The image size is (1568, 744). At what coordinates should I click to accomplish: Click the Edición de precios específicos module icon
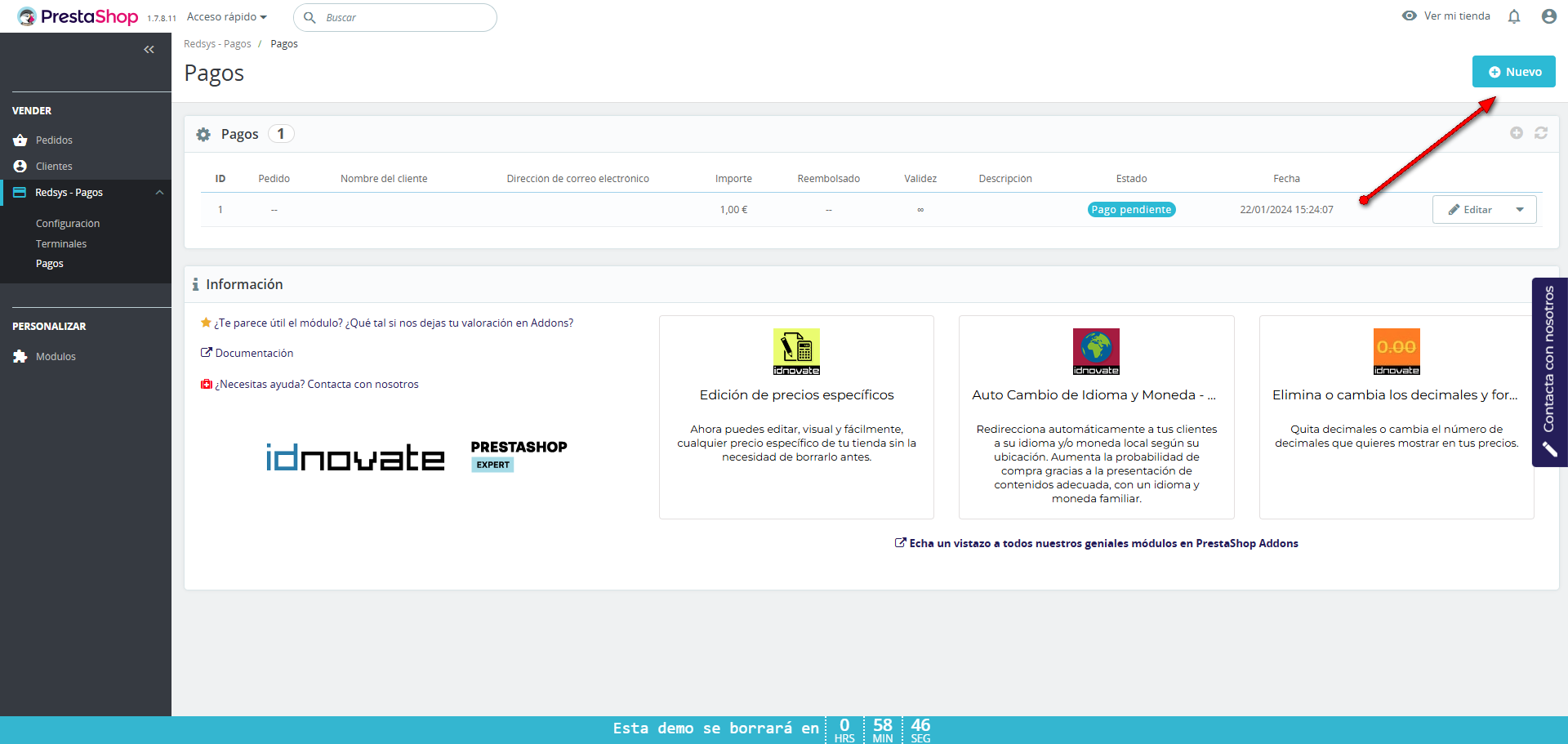796,352
